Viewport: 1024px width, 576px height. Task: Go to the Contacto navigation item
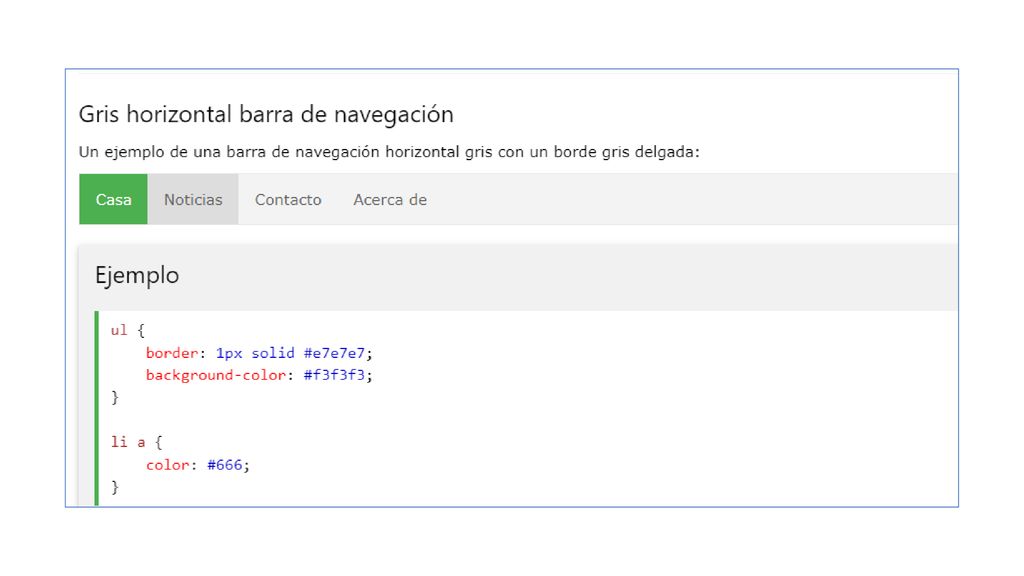(288, 199)
